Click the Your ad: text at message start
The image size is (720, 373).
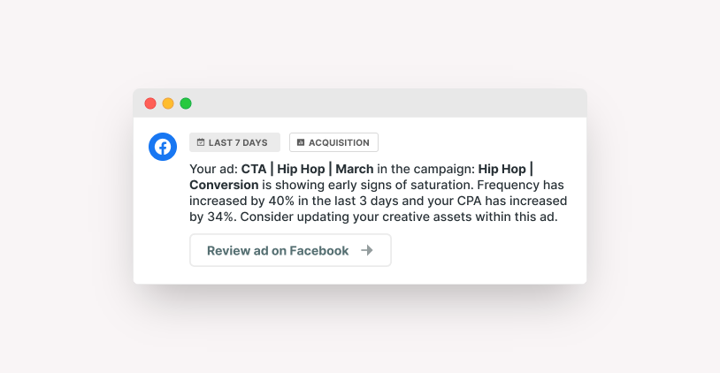click(x=214, y=169)
